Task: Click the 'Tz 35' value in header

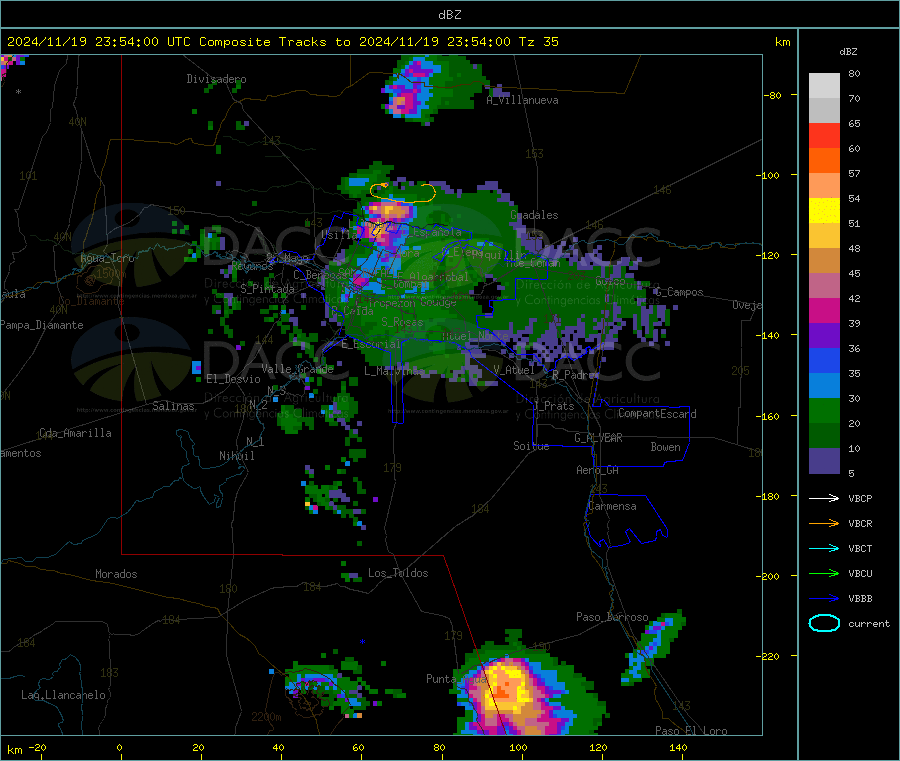Action: pyautogui.click(x=538, y=42)
